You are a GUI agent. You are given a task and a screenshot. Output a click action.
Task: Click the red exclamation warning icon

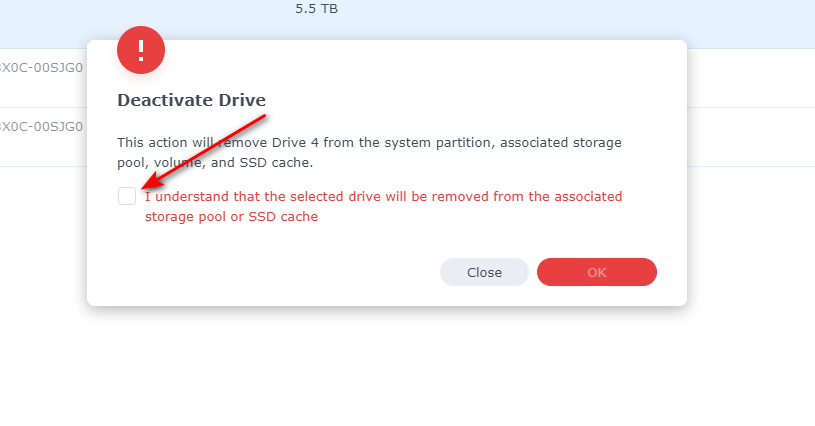(141, 50)
